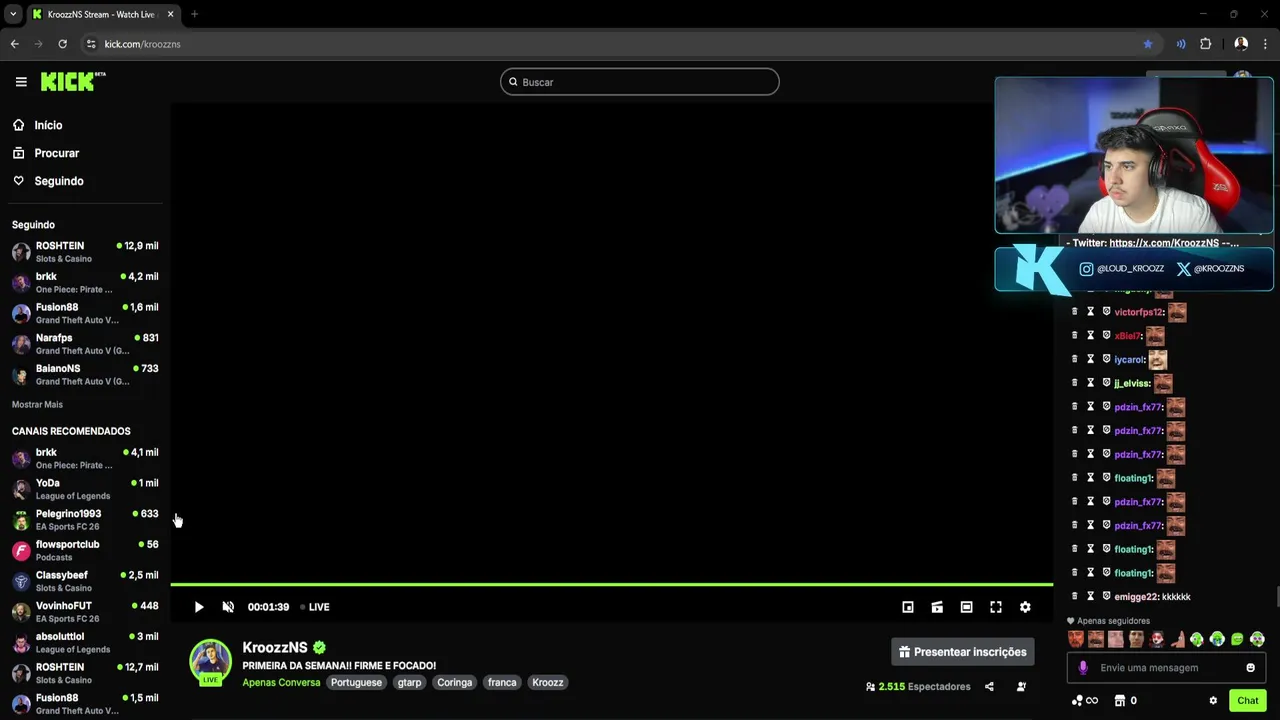Screen dimensions: 1280x720
Task: Expand Mostrar Mais in following list
Action: [x=37, y=405]
